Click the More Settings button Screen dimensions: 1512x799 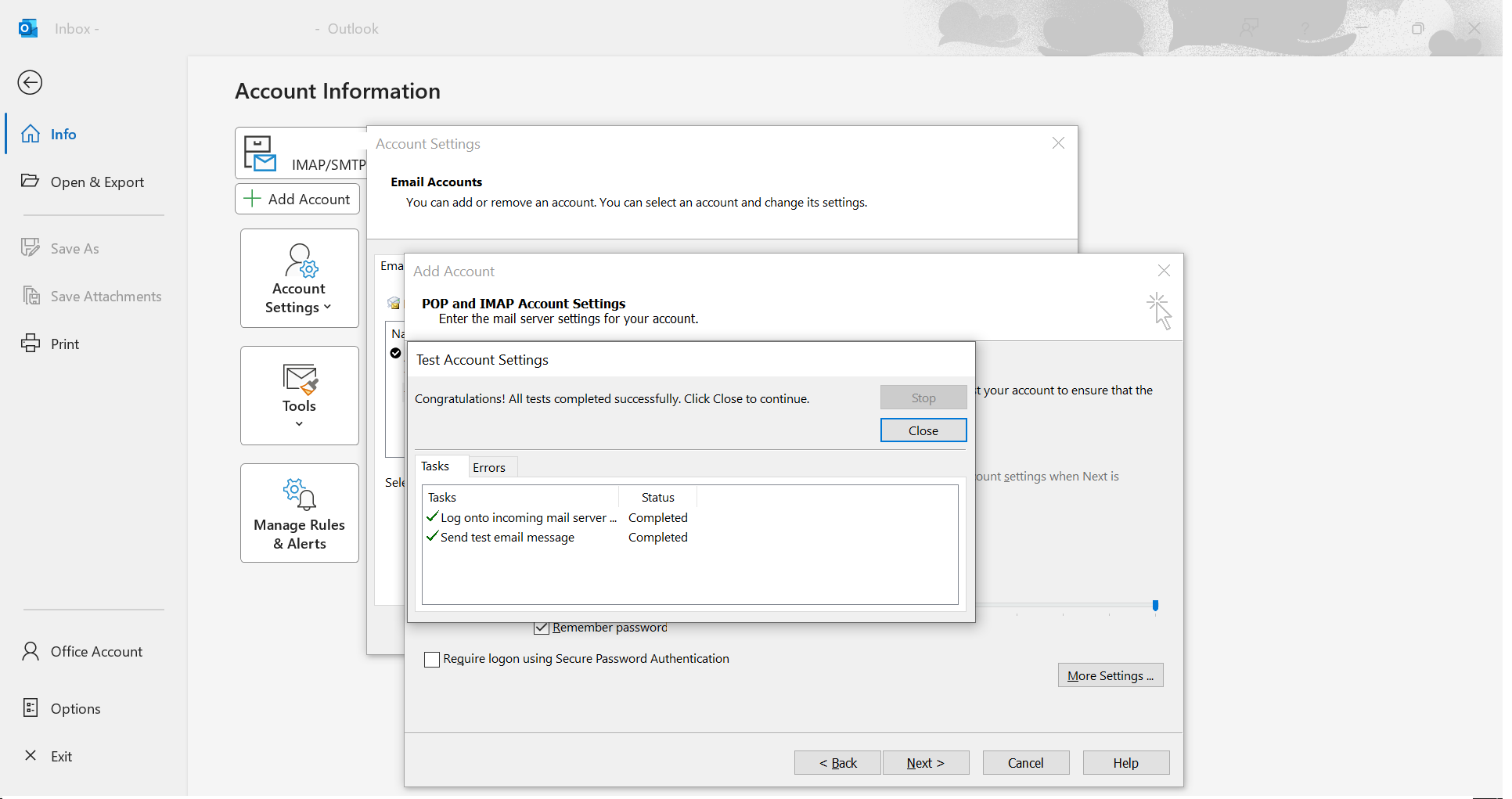point(1111,675)
